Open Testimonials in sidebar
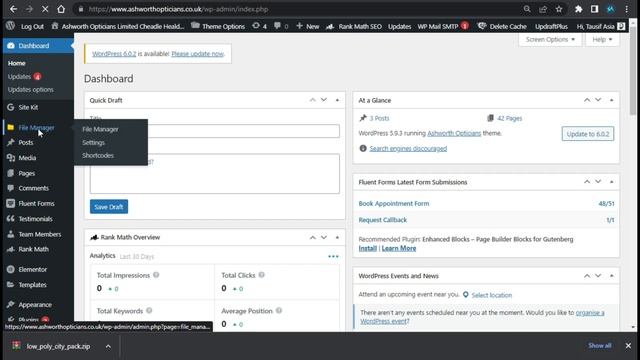 tap(37, 219)
